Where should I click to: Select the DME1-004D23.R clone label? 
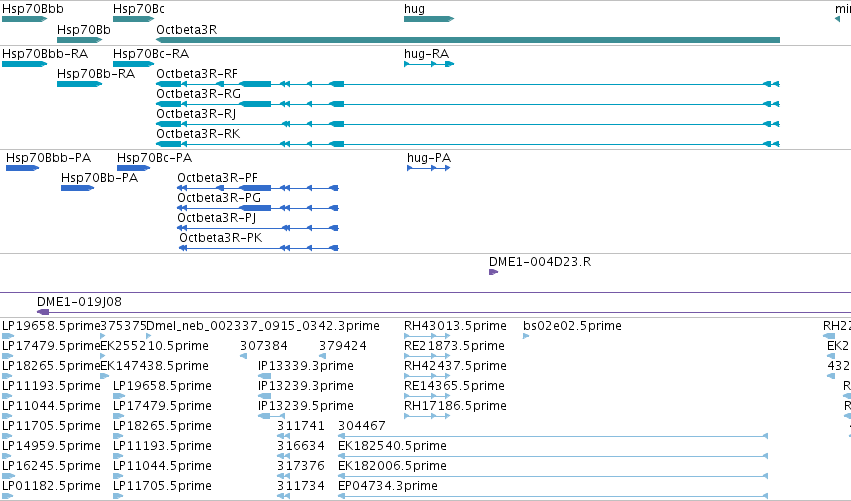click(x=540, y=262)
